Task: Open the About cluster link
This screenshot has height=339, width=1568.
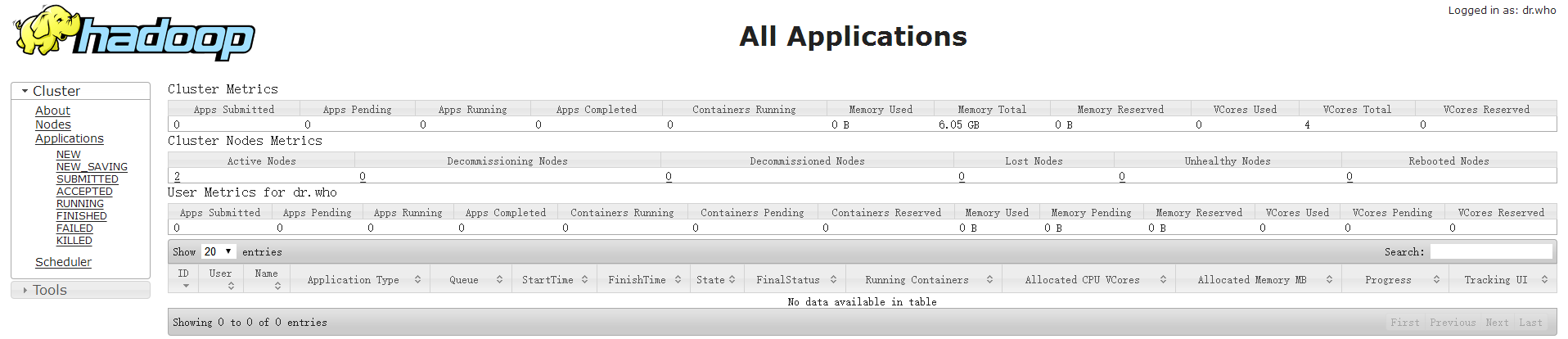Action: pyautogui.click(x=52, y=111)
